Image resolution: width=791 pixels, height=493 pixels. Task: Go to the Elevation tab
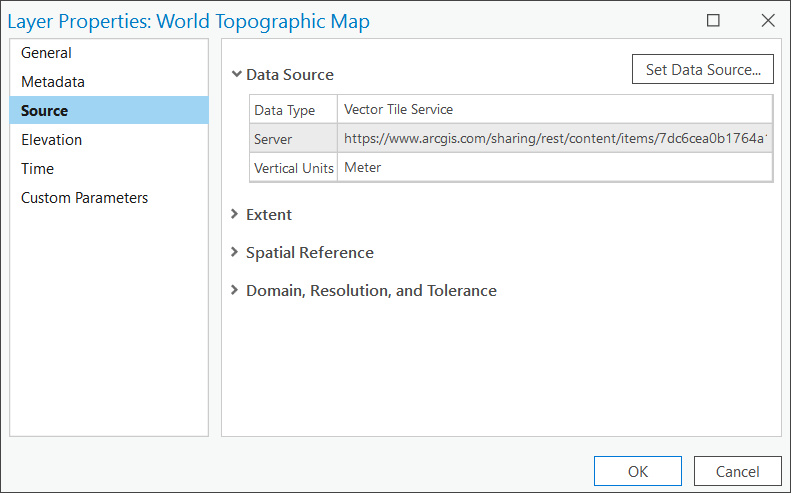pyautogui.click(x=52, y=140)
